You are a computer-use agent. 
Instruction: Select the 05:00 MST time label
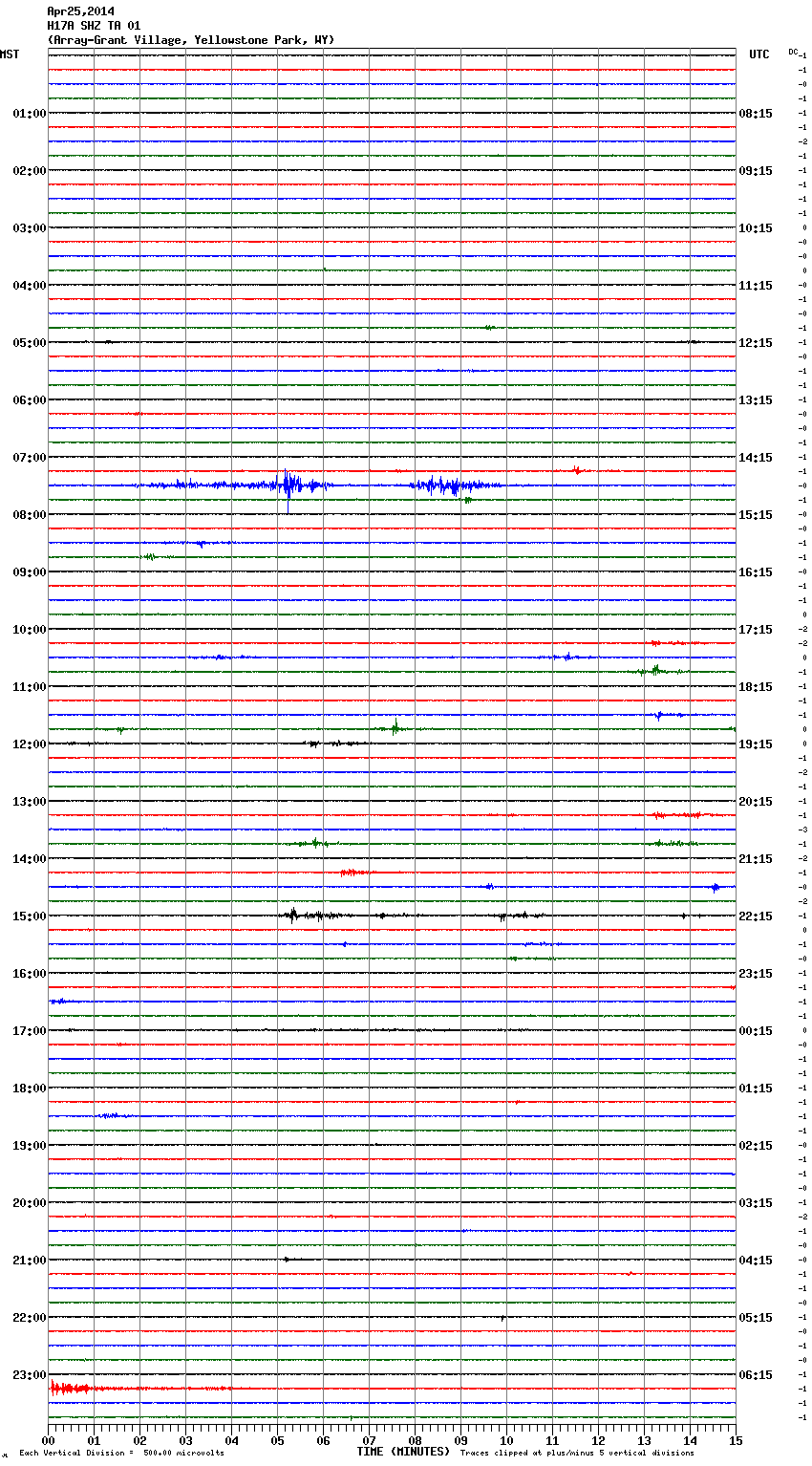coord(29,343)
